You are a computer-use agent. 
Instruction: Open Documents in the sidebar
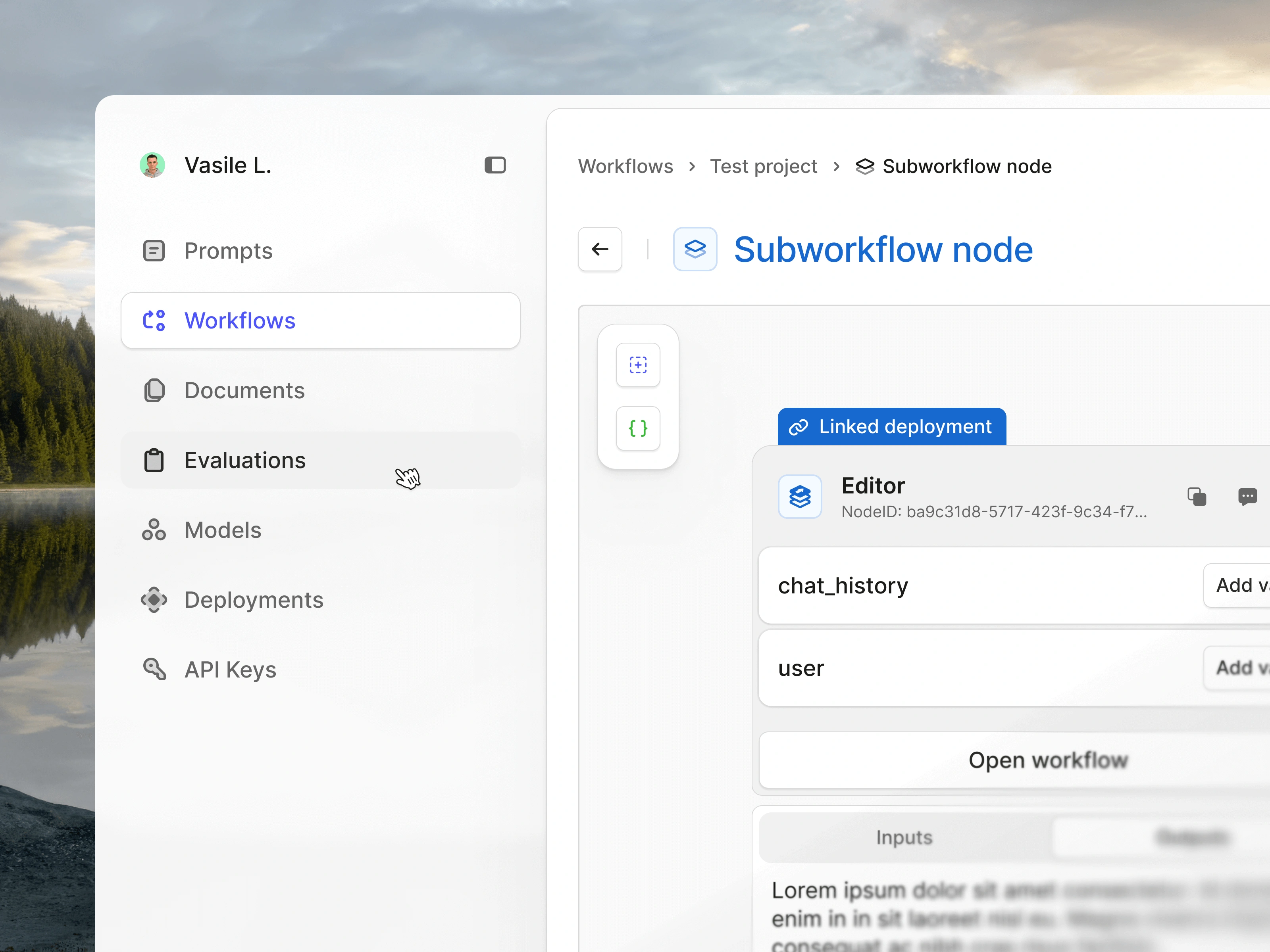[320, 390]
